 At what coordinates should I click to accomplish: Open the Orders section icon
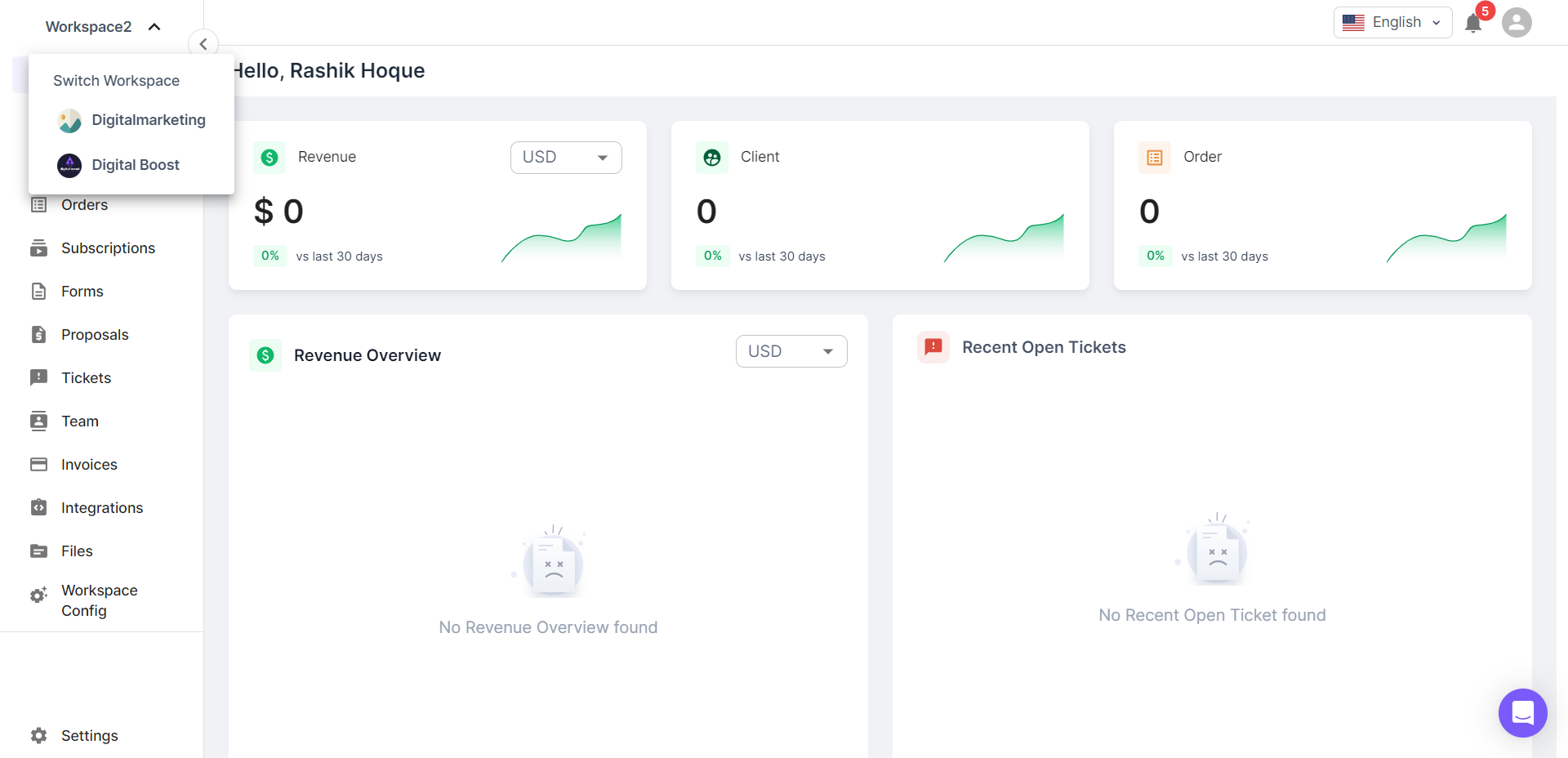[x=38, y=204]
